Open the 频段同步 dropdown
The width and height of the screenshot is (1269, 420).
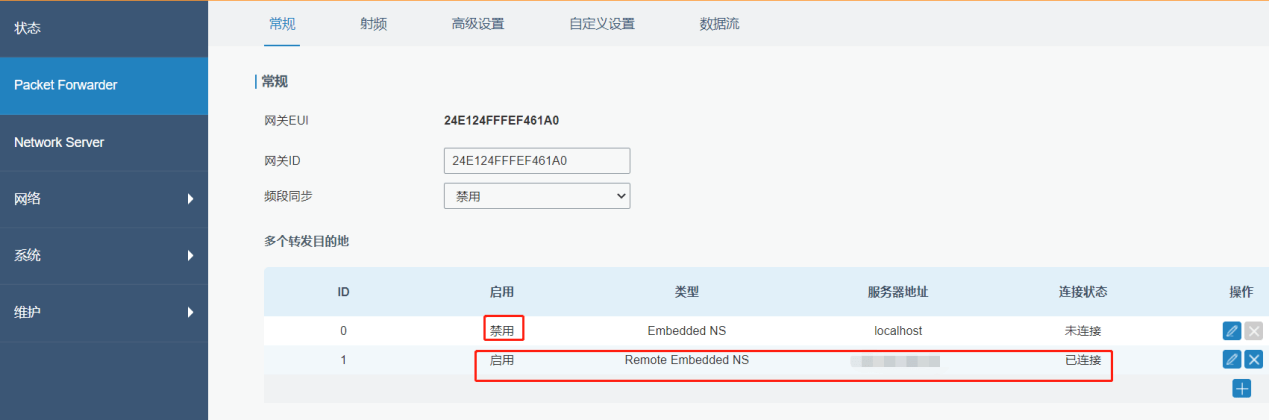point(537,196)
